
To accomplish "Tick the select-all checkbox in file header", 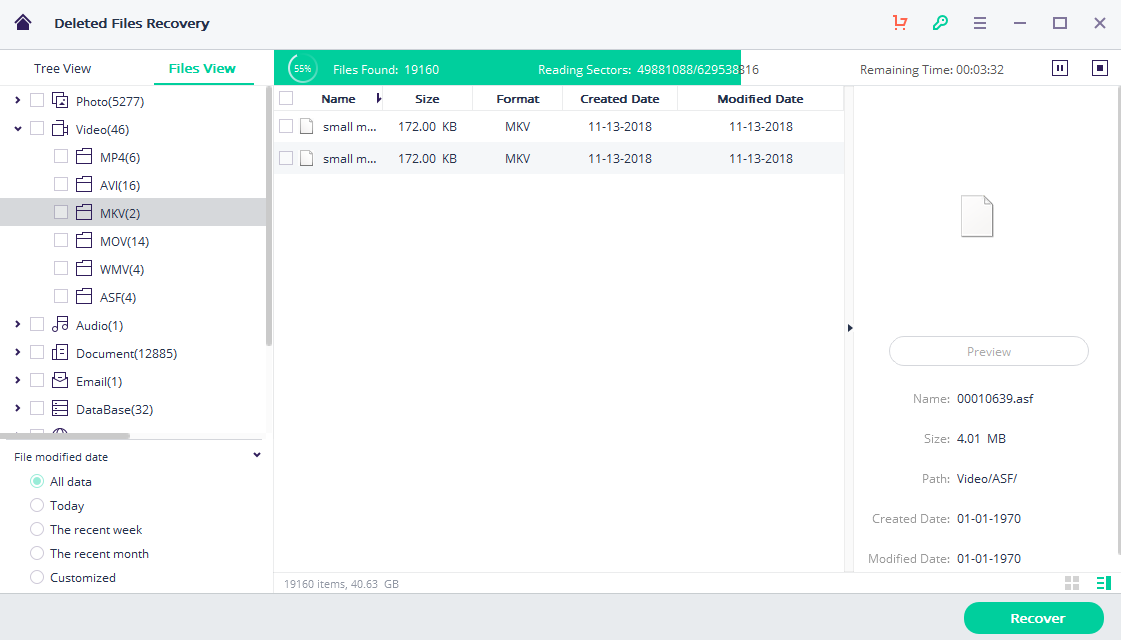I will (286, 98).
